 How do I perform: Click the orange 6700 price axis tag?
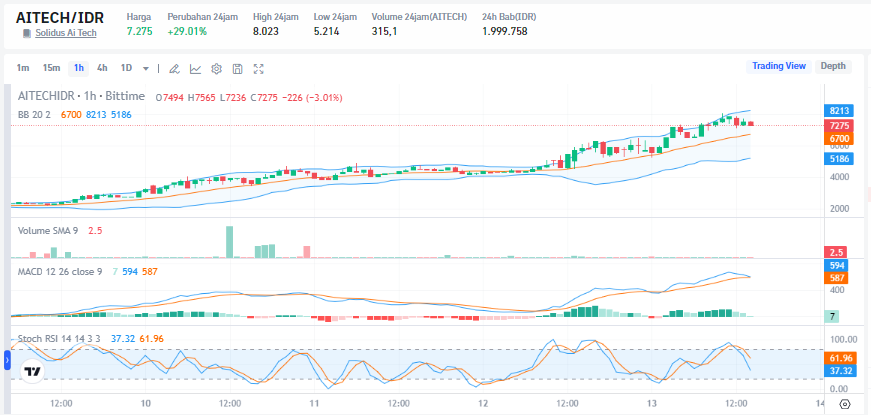(x=838, y=139)
